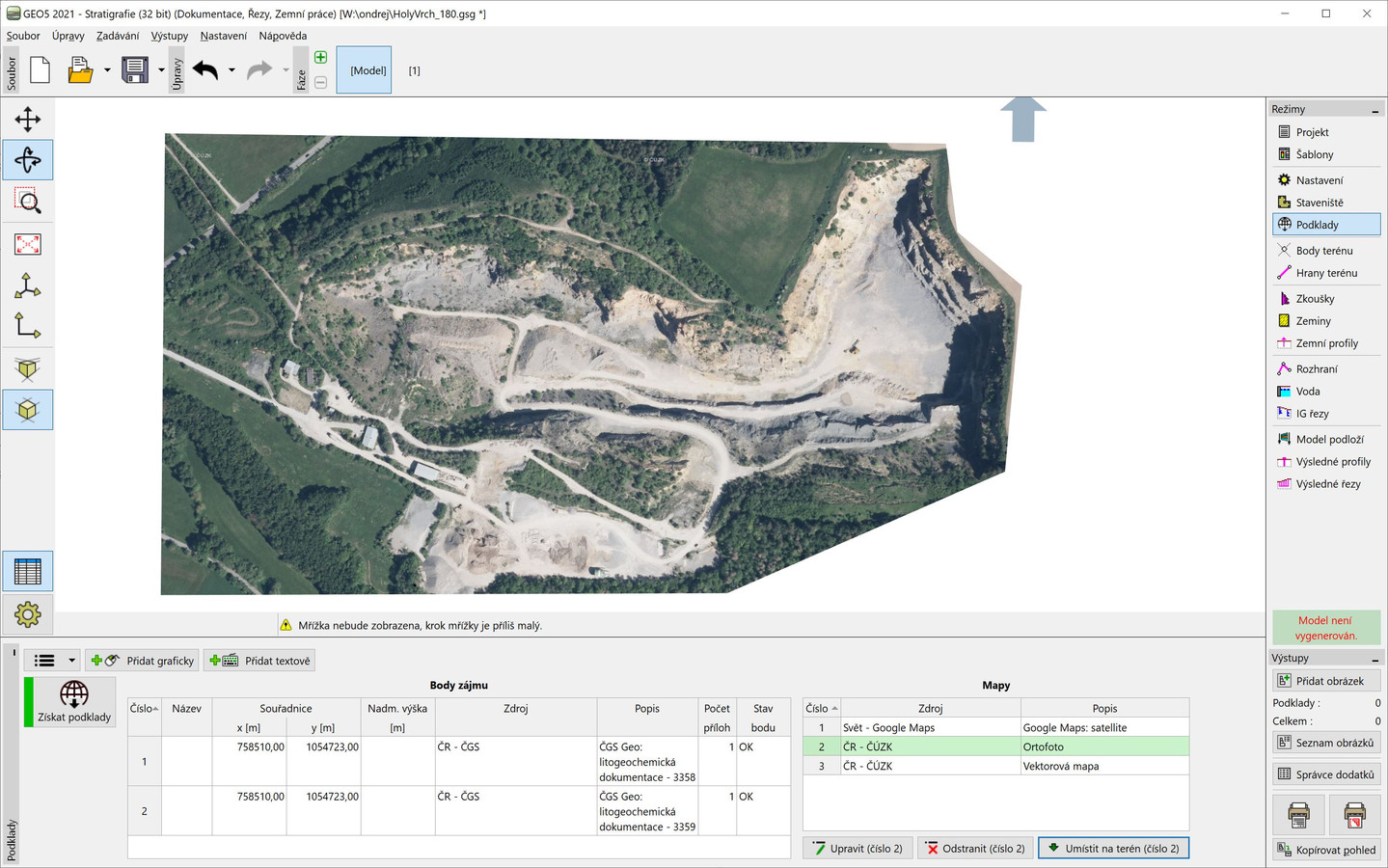Open the Nápověda menu
Screen dimensions: 1388x868
coord(283,36)
